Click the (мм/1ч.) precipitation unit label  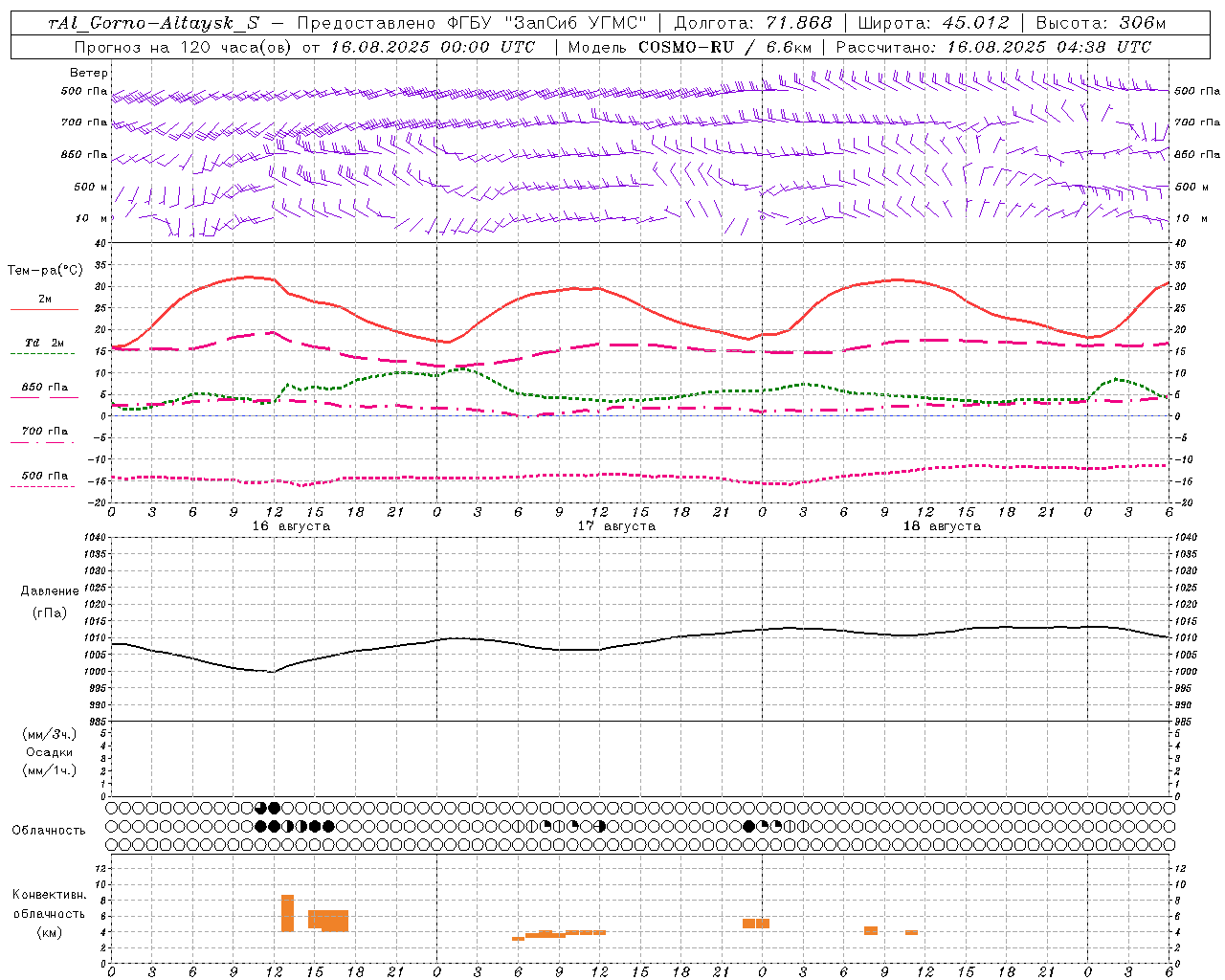tap(50, 770)
